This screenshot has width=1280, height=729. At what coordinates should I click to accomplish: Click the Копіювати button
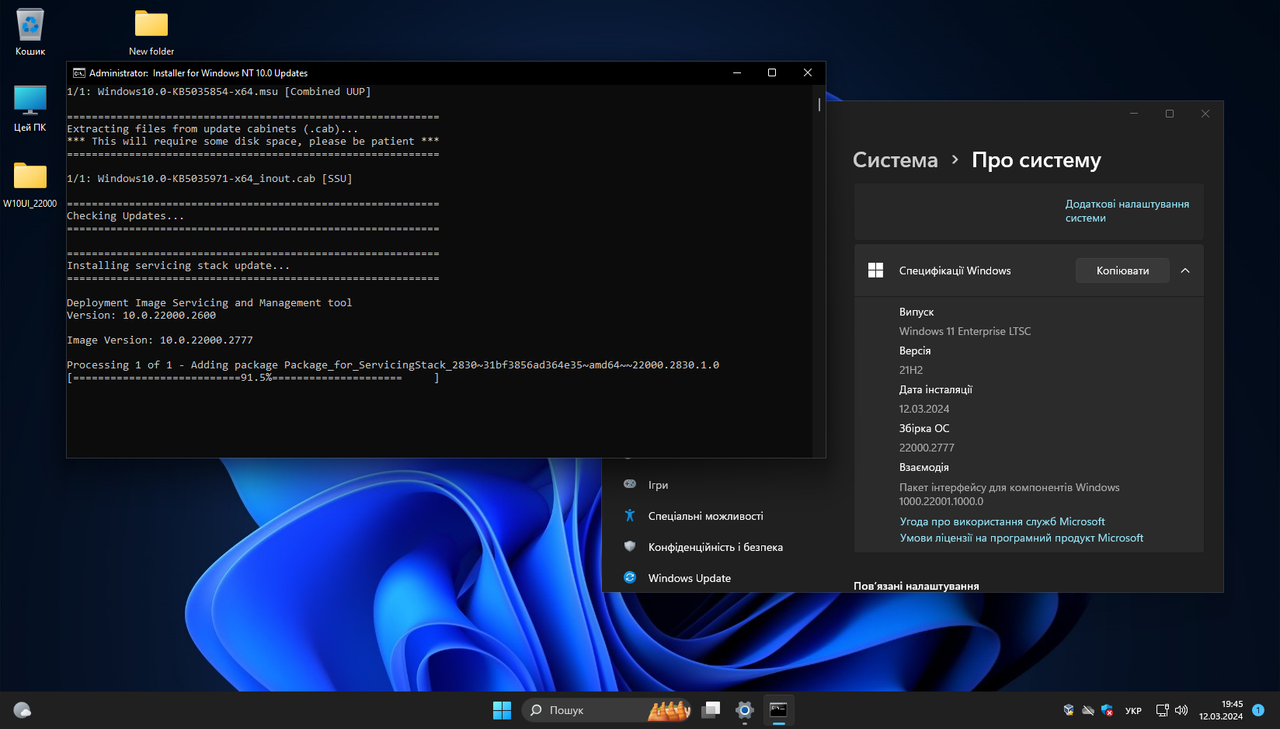[x=1122, y=270]
